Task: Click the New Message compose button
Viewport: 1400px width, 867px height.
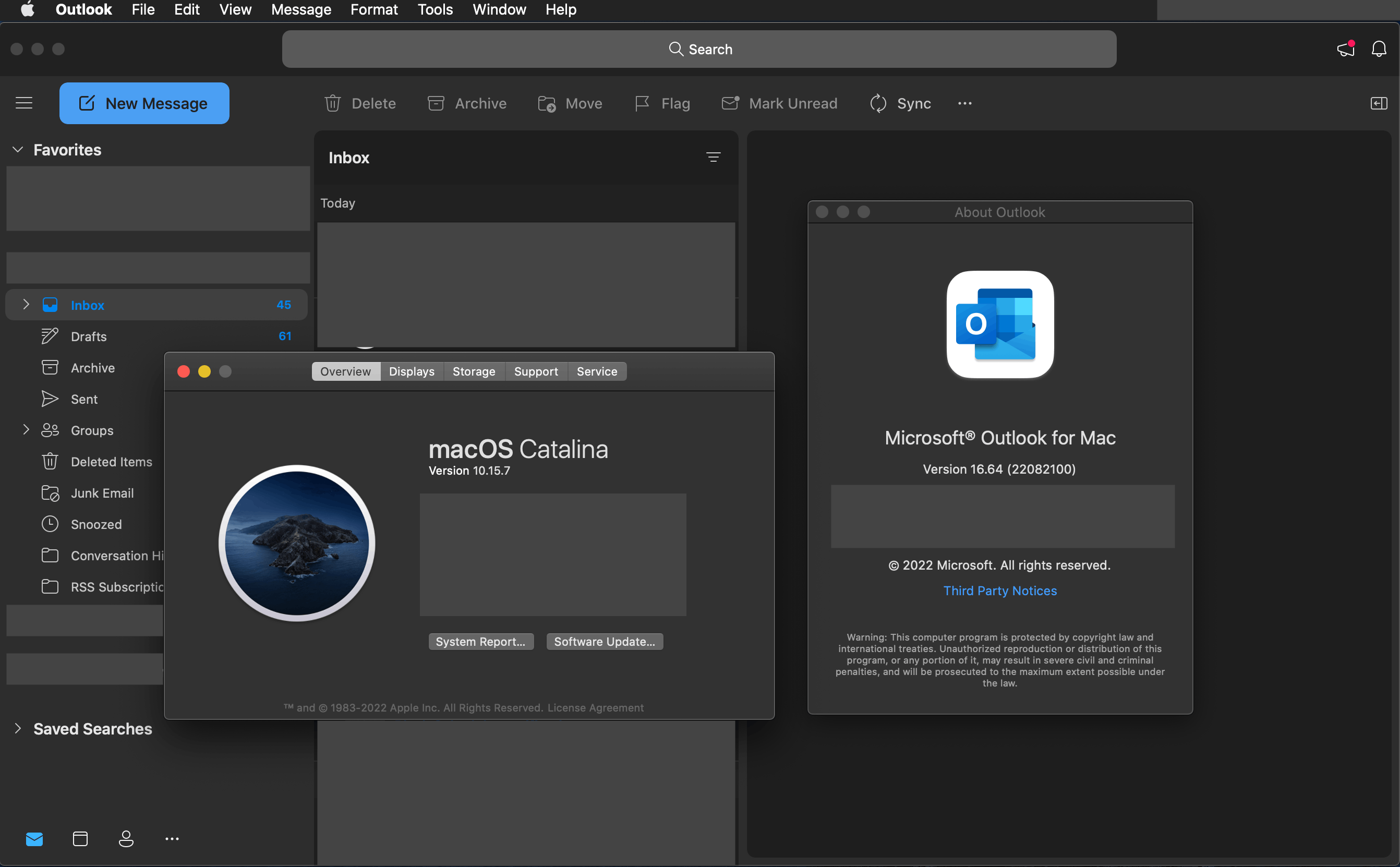Action: tap(144, 103)
